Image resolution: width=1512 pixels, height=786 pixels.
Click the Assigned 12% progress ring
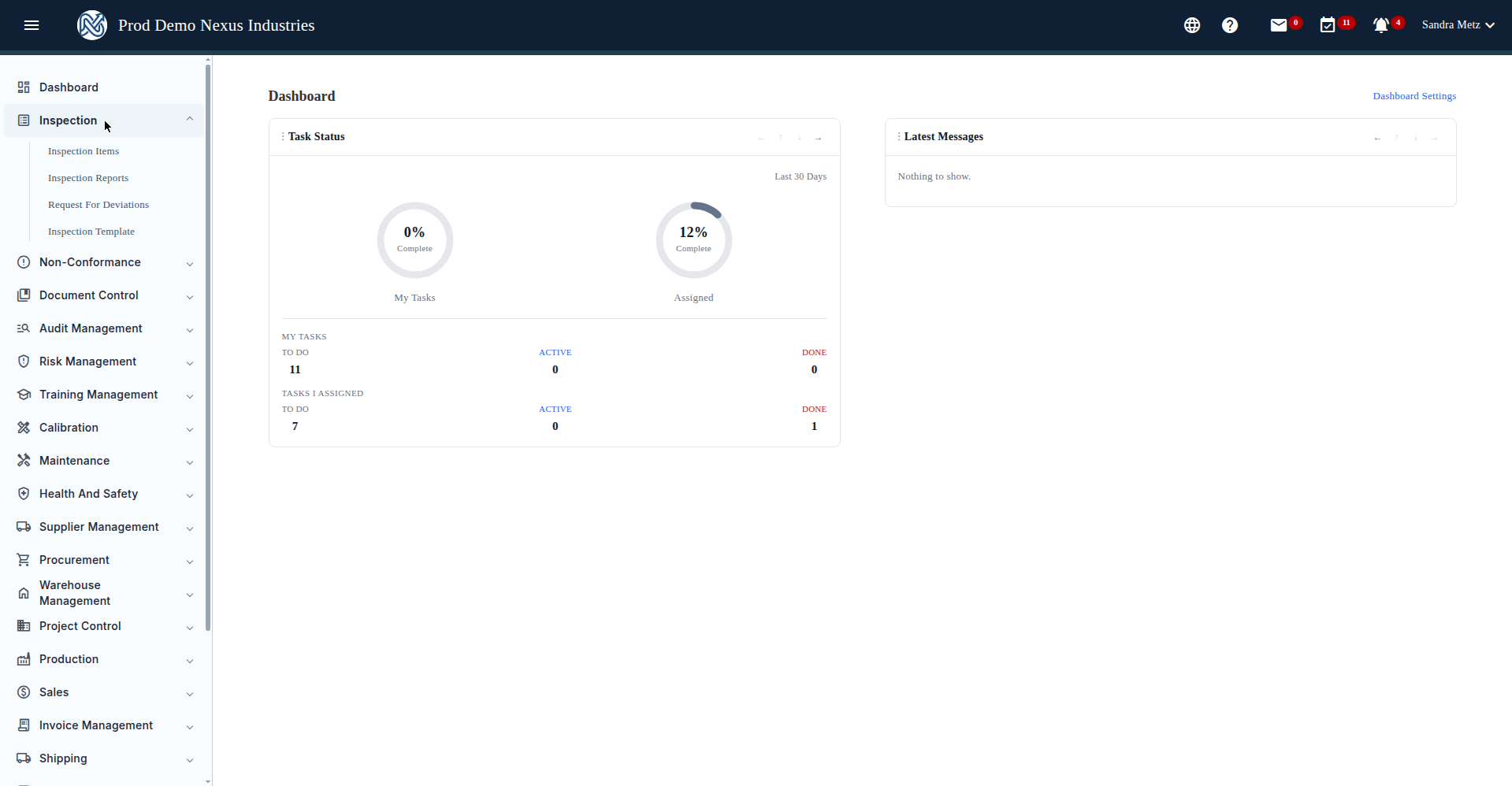[694, 240]
